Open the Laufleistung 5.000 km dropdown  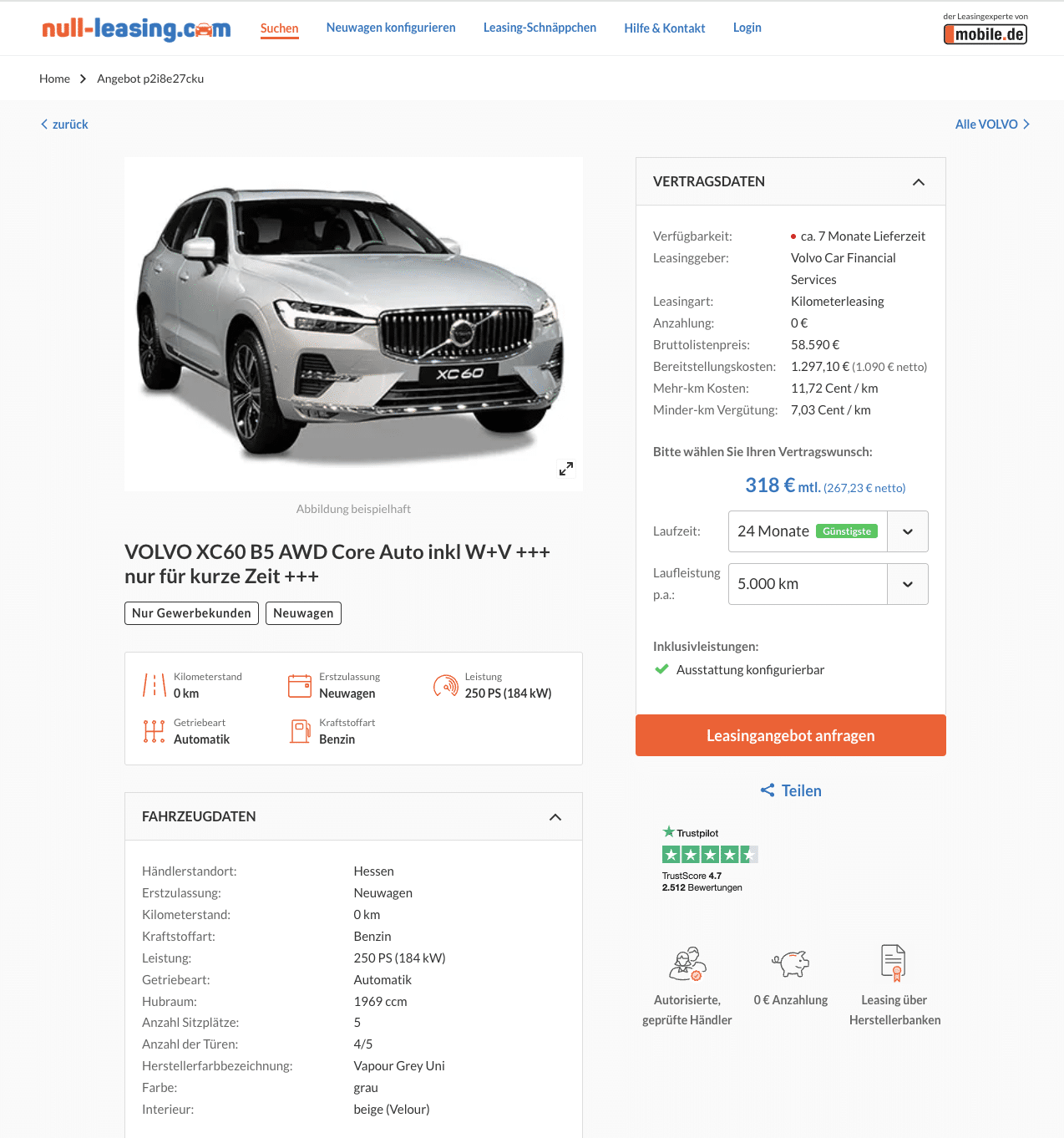[x=828, y=584]
